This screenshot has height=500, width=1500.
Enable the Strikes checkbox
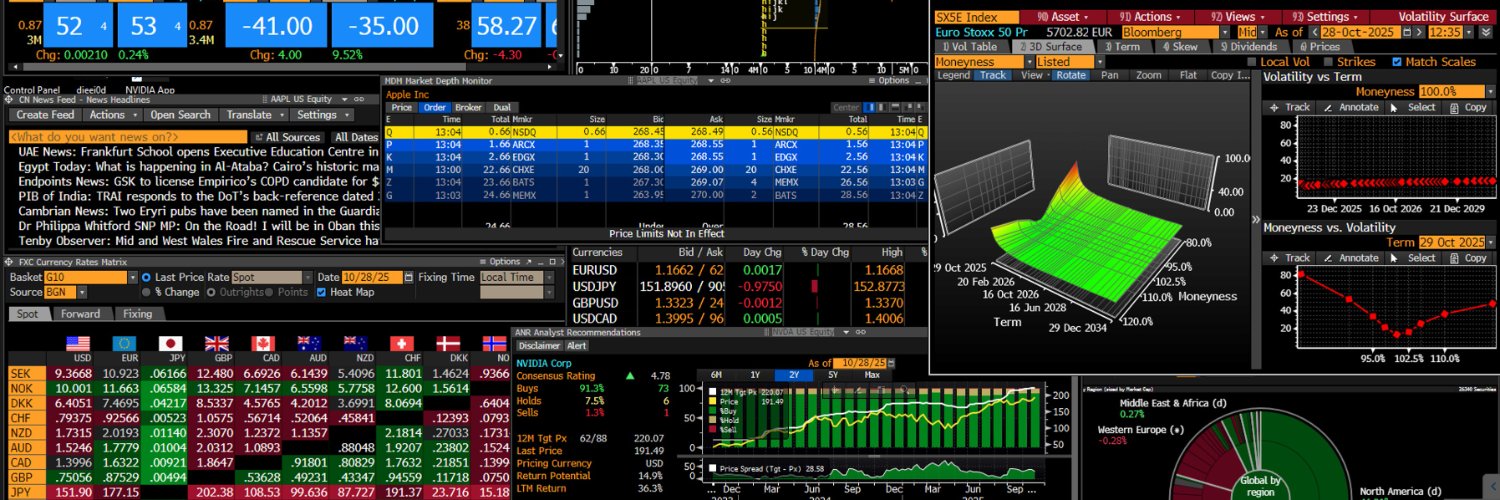(x=1328, y=62)
